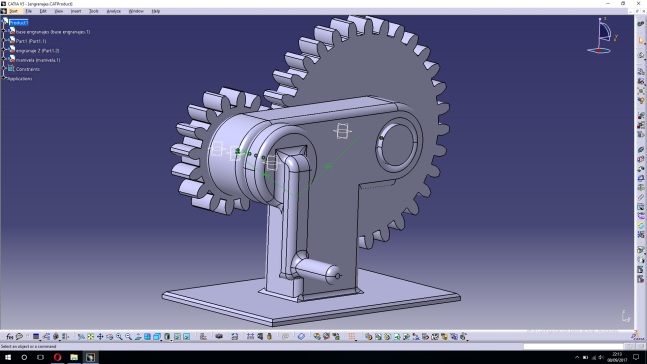Image resolution: width=647 pixels, height=364 pixels.
Task: Select the Rotate view tool
Action: click(110, 337)
